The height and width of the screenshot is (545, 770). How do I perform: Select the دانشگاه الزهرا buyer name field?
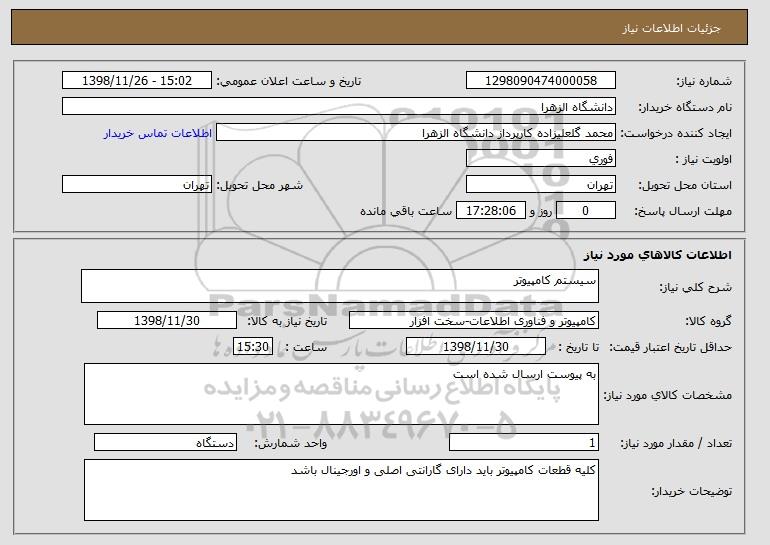click(339, 107)
